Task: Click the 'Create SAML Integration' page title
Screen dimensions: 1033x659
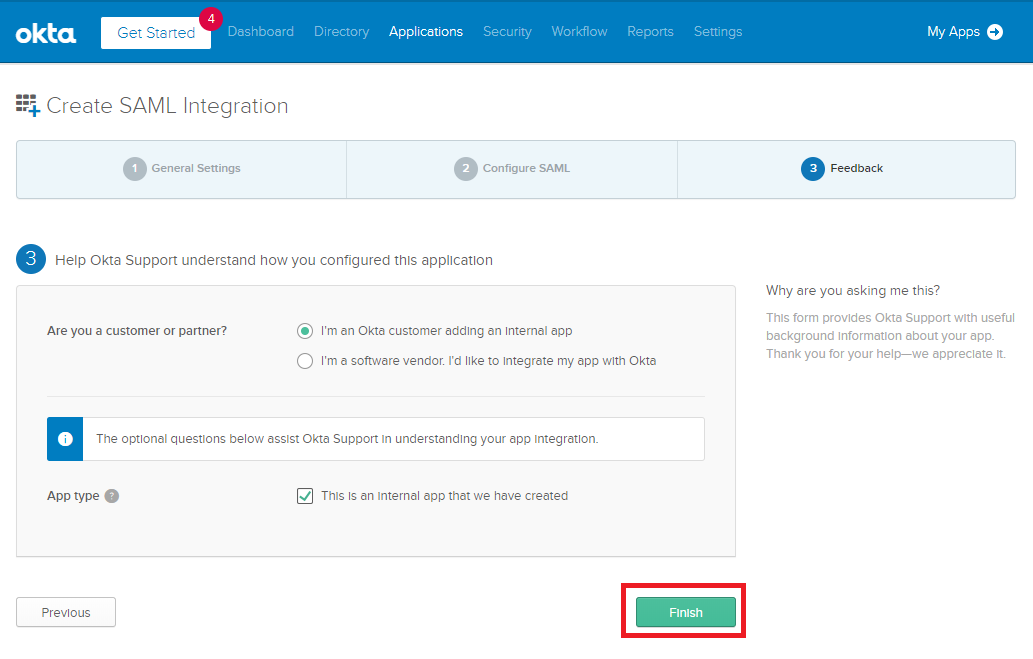Action: tap(167, 105)
